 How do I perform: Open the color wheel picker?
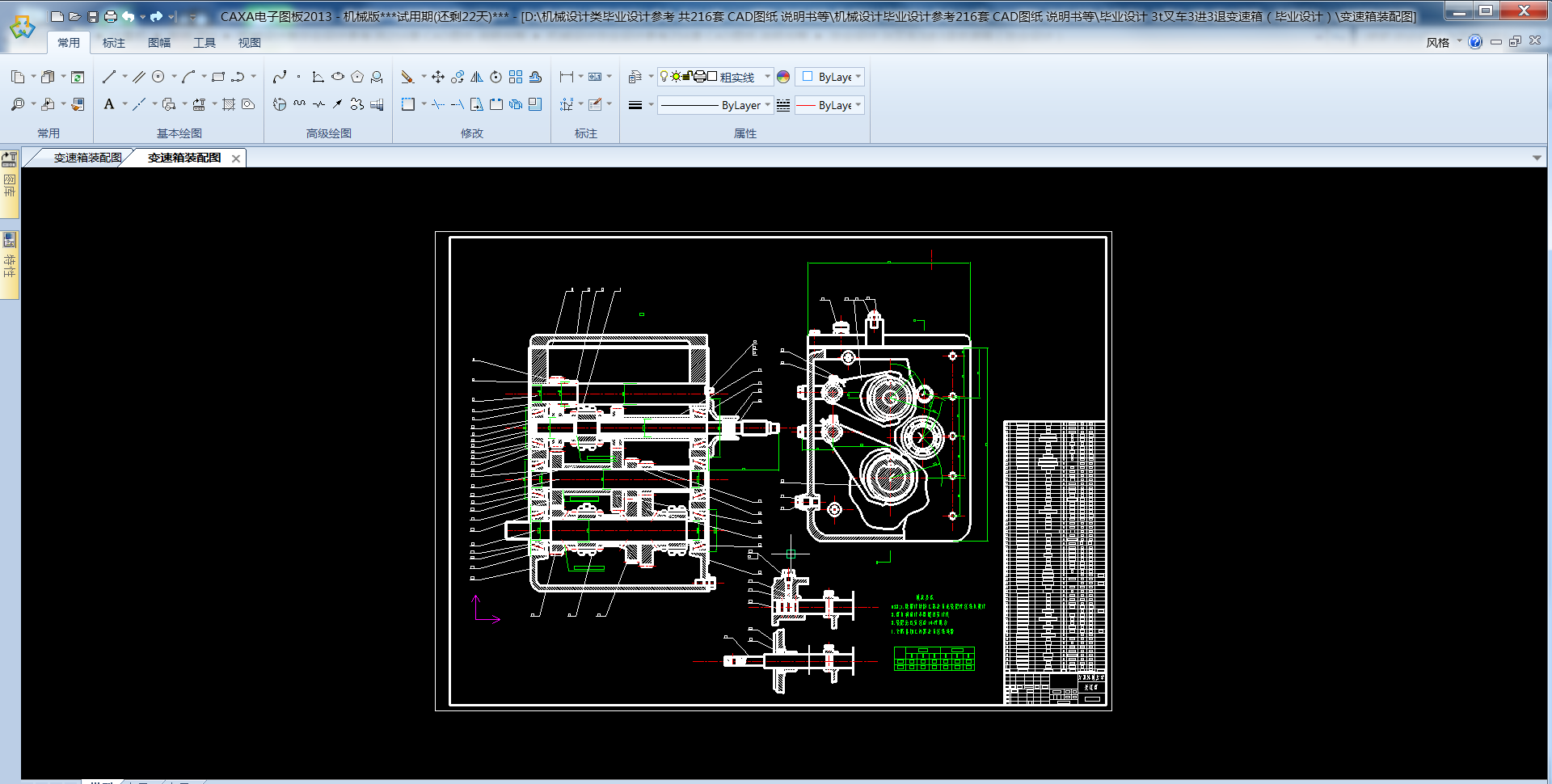(783, 77)
